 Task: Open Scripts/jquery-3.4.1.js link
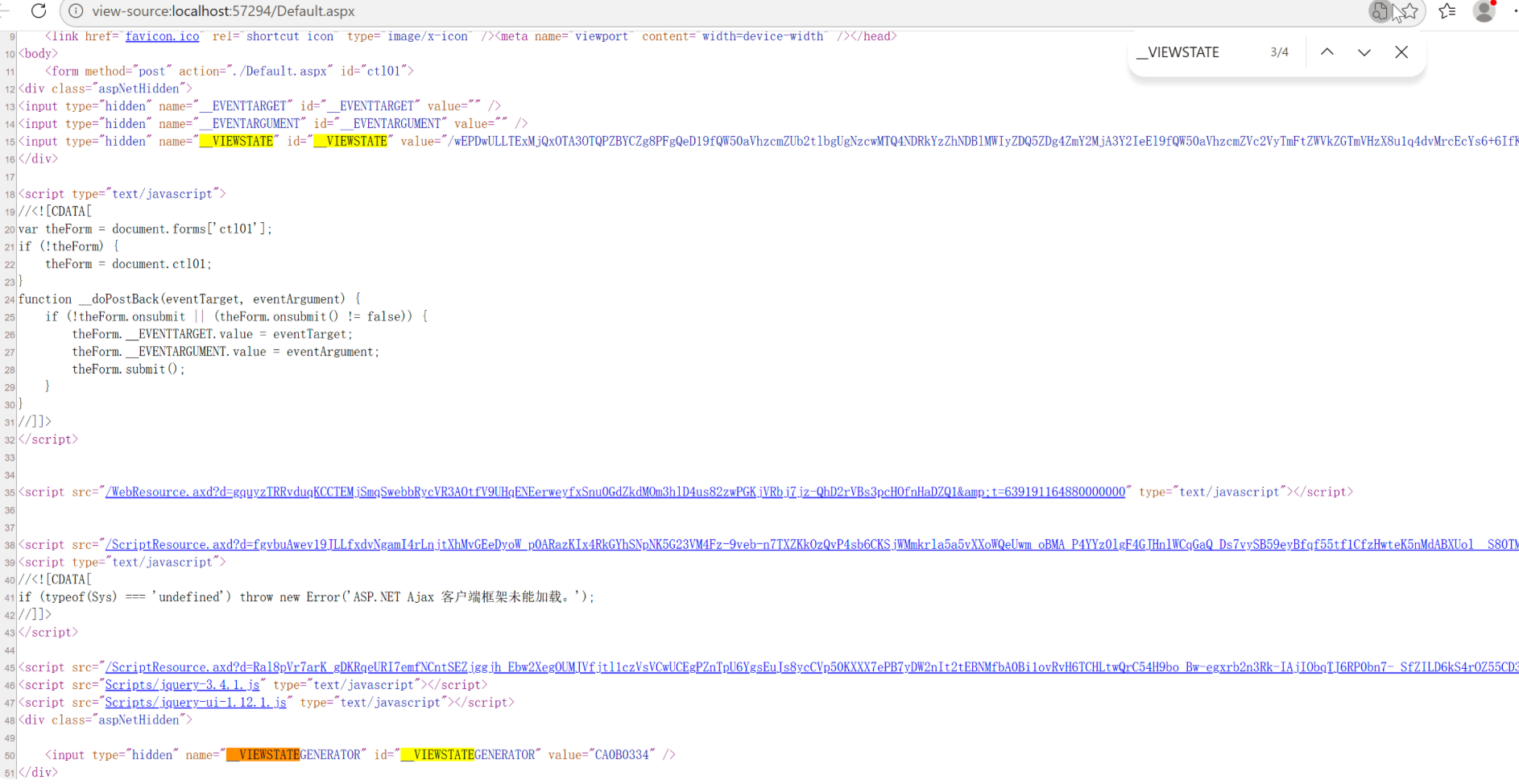(183, 685)
